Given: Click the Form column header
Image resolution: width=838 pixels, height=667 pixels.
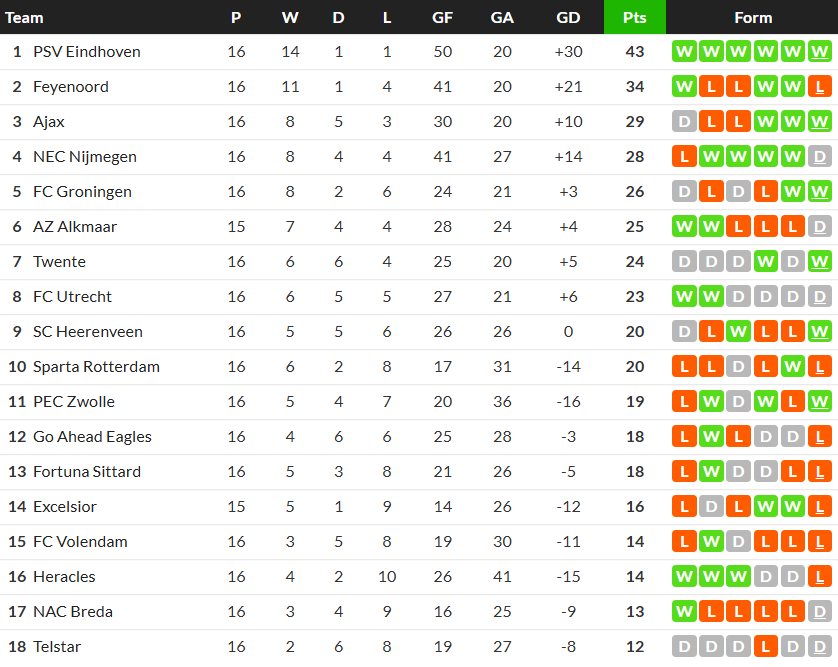Looking at the screenshot, I should 752,17.
